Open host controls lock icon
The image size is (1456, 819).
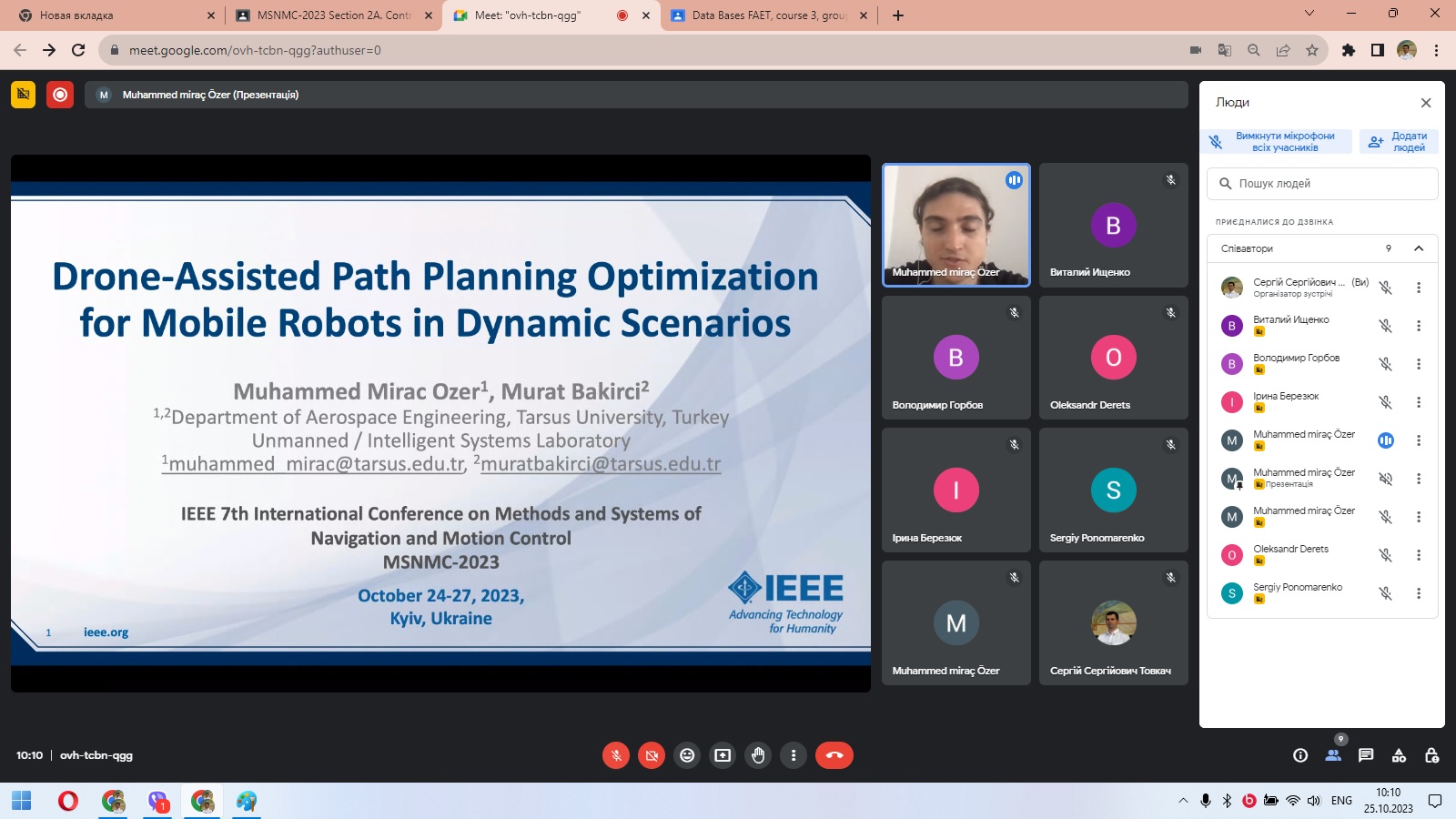click(1431, 755)
